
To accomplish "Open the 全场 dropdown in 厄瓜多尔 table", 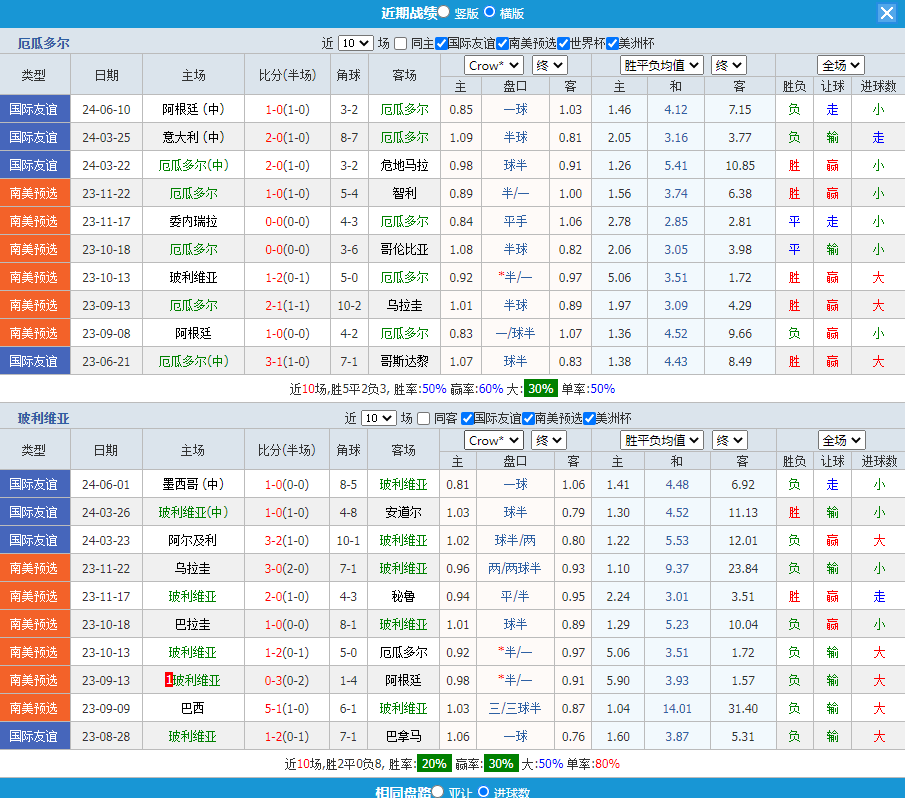I will pyautogui.click(x=841, y=65).
